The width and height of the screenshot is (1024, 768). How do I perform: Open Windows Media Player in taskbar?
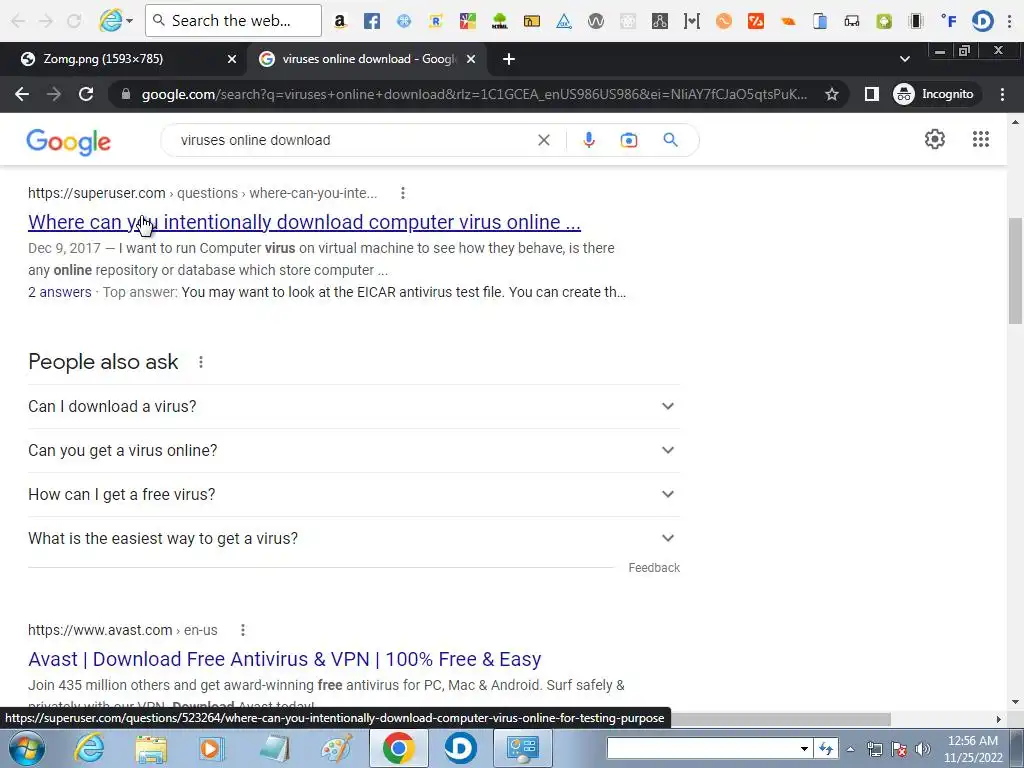(x=210, y=748)
